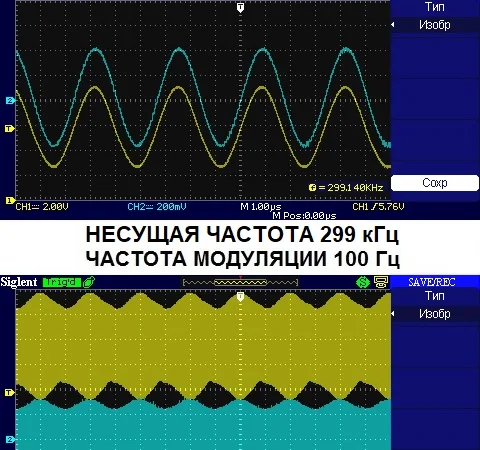Click the Сохр save button
480x450 pixels.
435,183
